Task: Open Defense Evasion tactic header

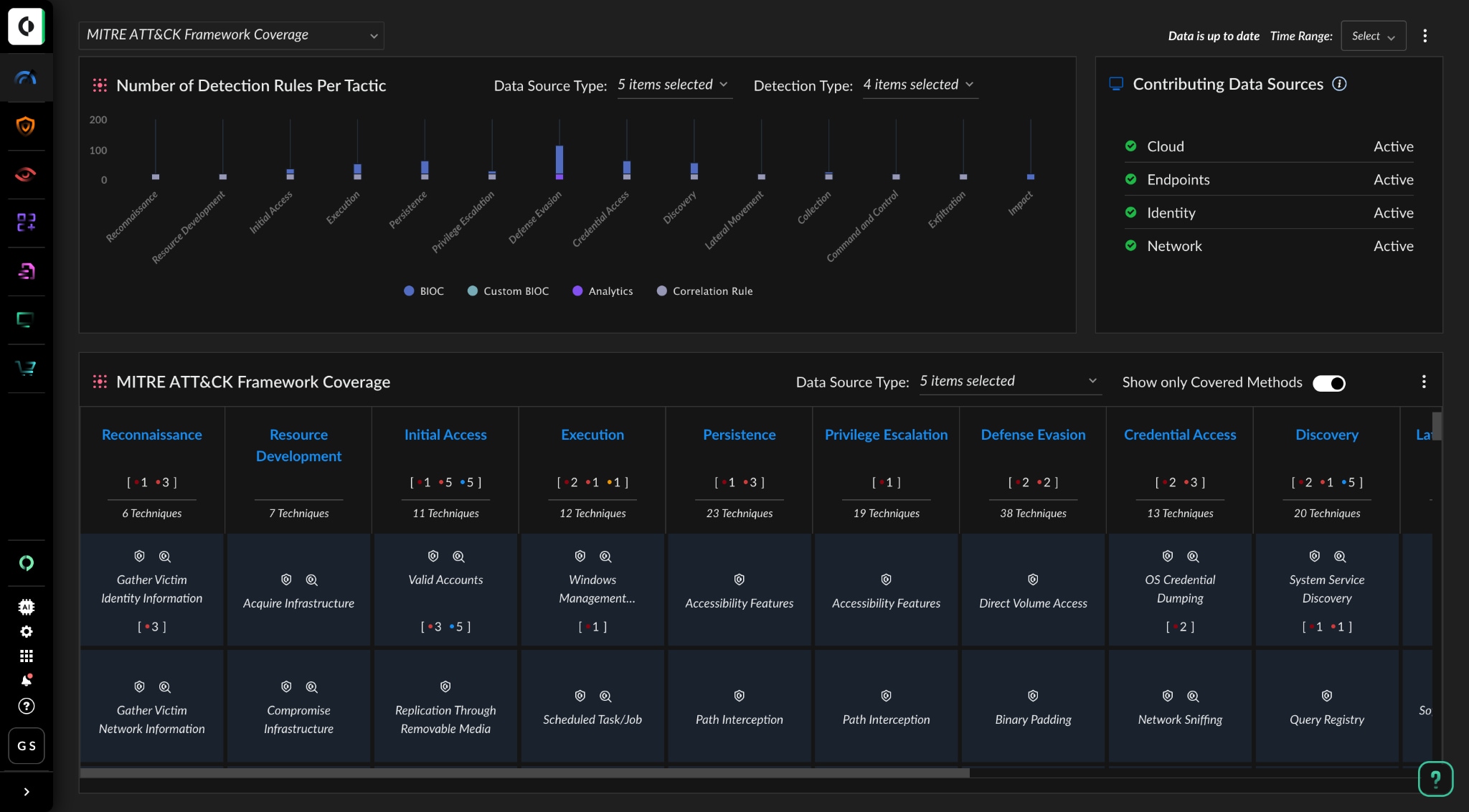Action: (x=1033, y=435)
